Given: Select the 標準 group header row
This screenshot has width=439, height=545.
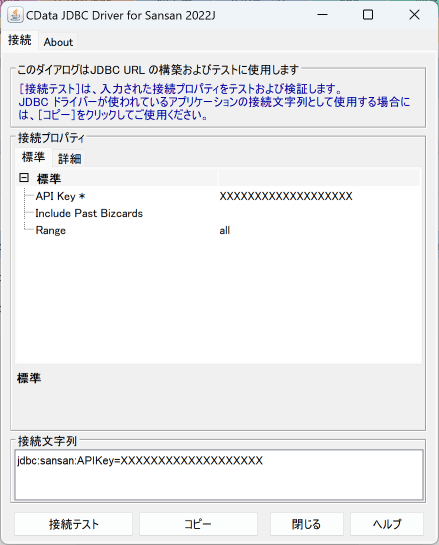Looking at the screenshot, I should point(218,178).
